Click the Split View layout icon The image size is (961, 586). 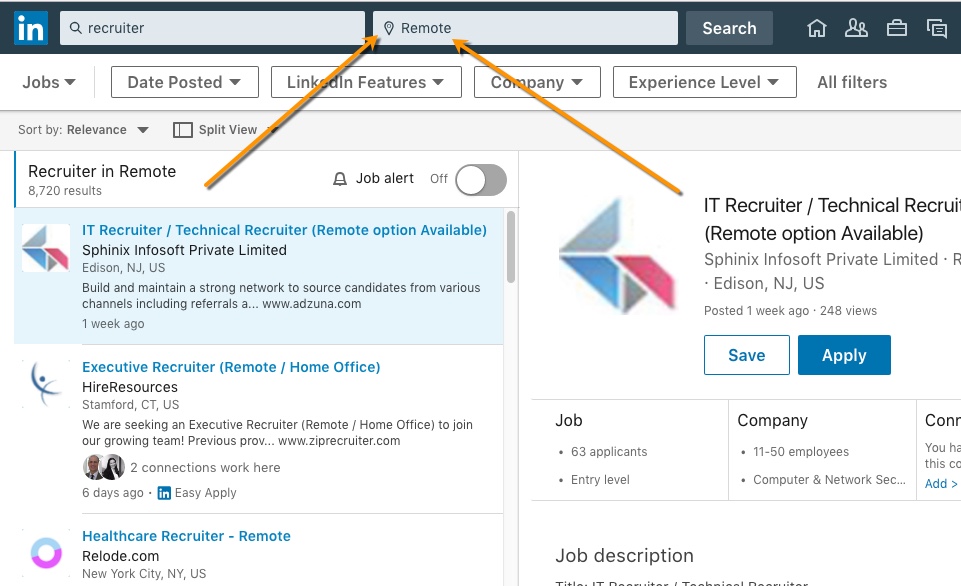[x=182, y=130]
